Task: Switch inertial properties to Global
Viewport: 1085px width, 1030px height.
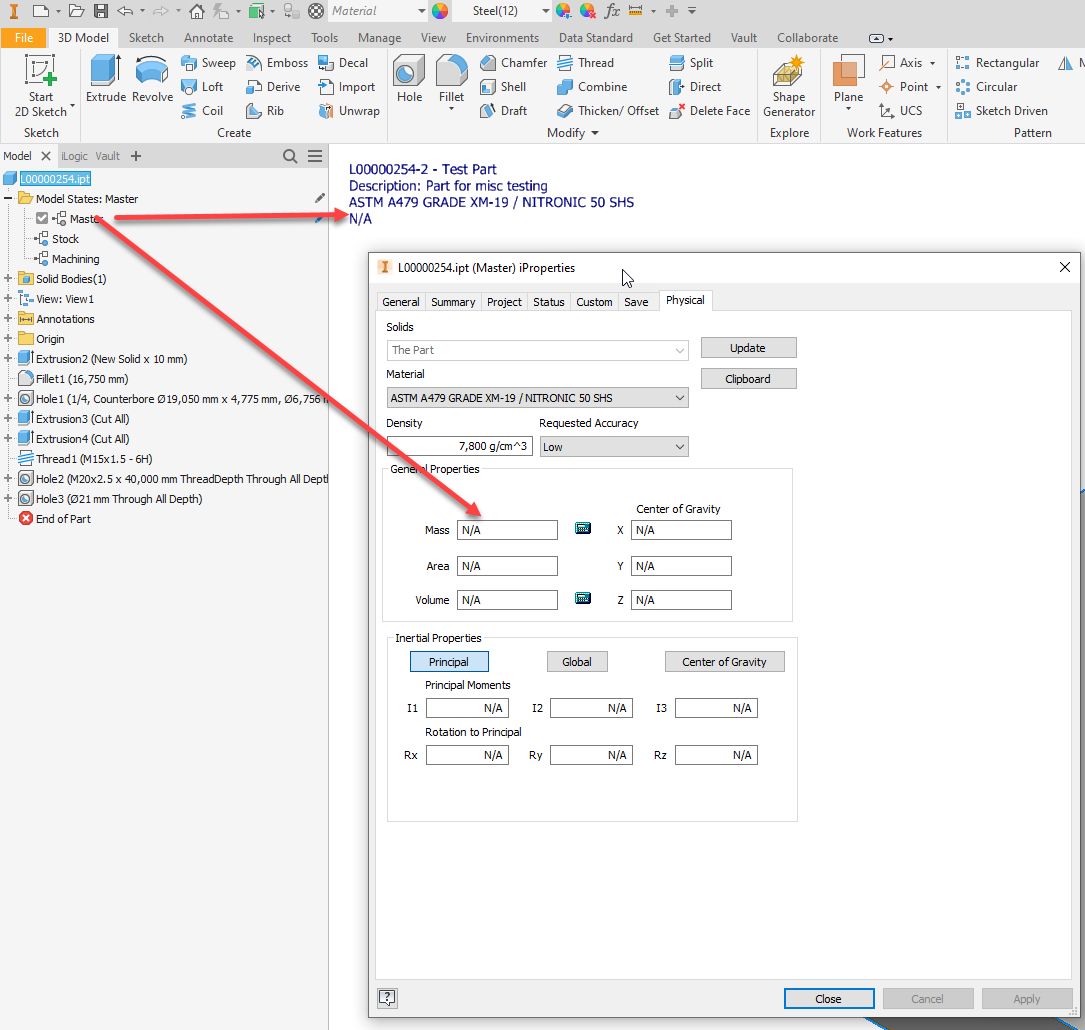Action: tap(577, 661)
